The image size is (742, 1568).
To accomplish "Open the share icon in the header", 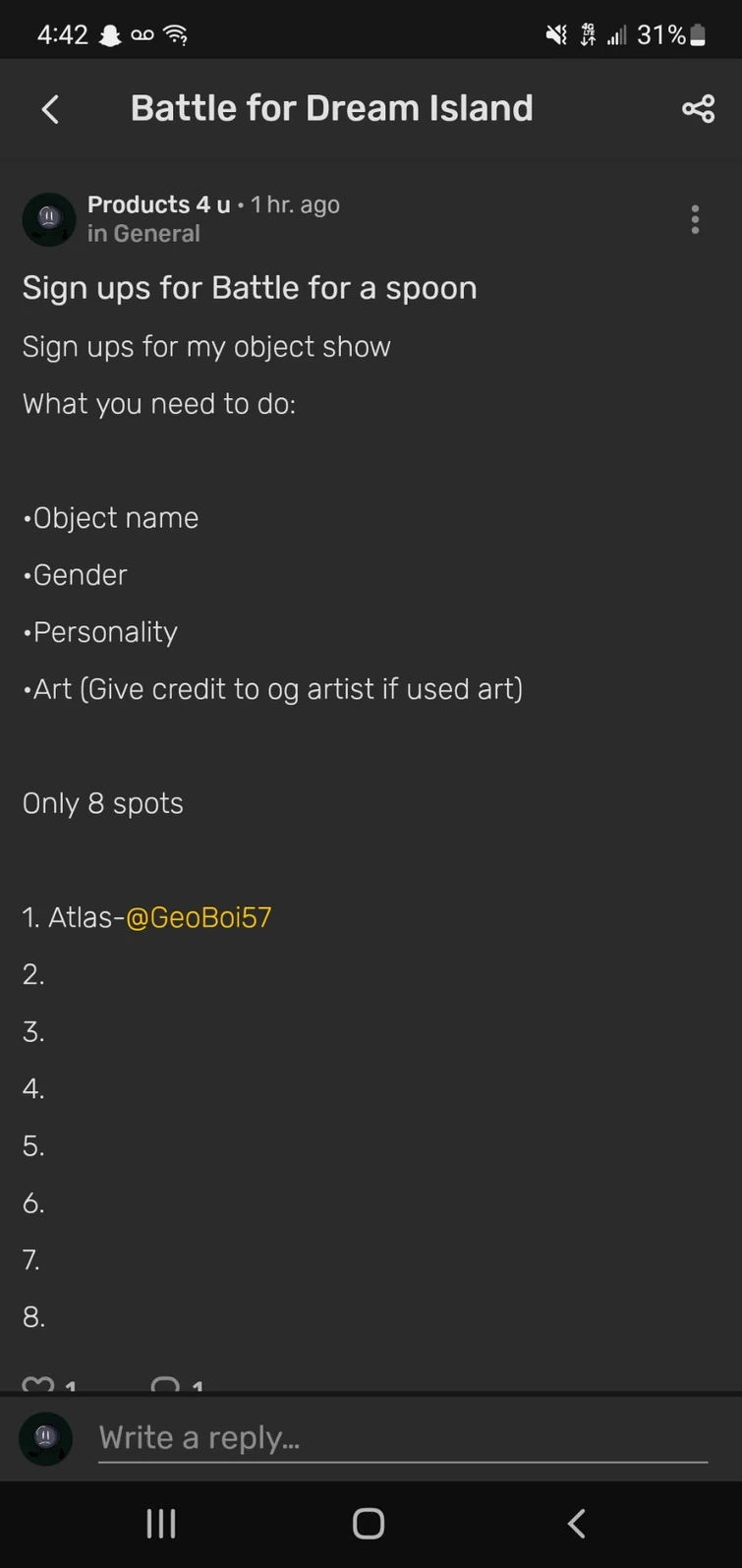I will 698,109.
